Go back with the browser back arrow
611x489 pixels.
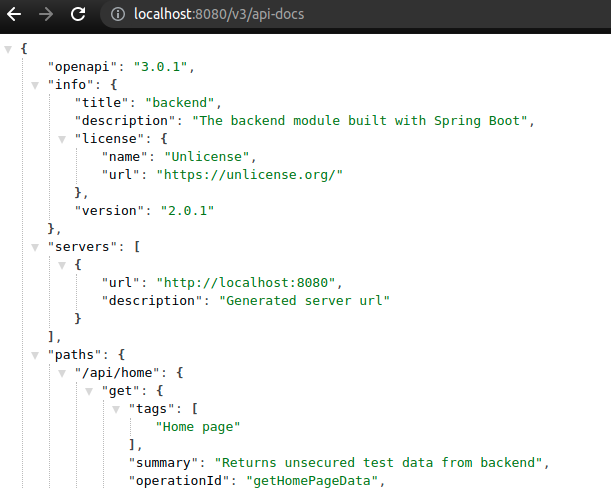[14, 14]
